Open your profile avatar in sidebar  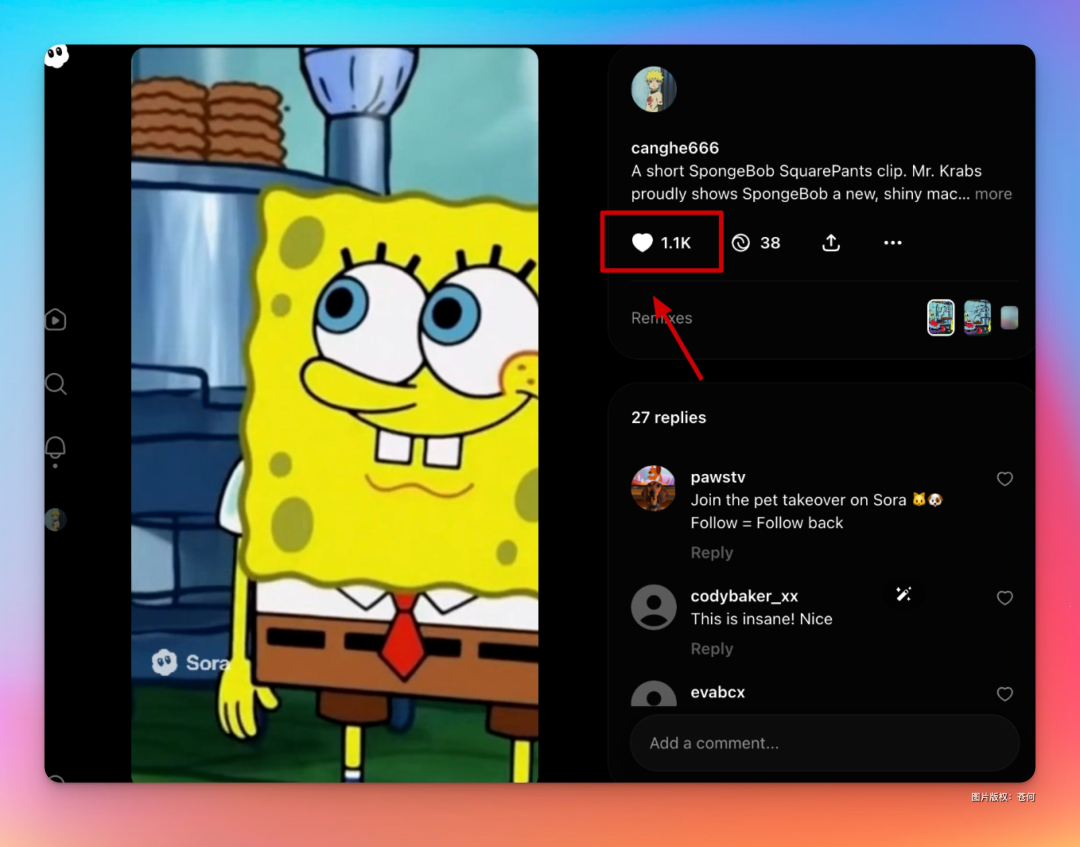pos(56,519)
